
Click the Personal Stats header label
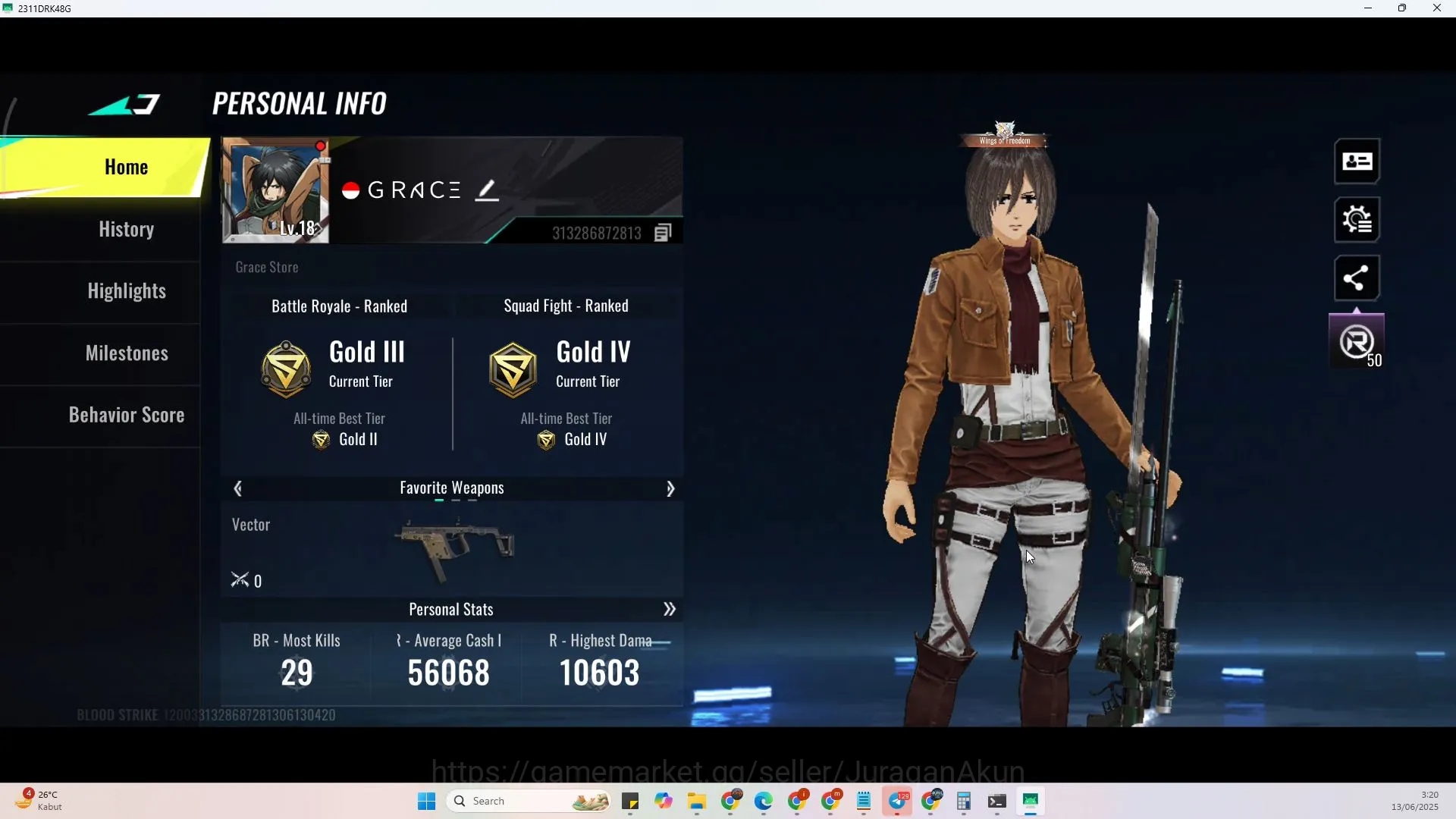click(451, 610)
